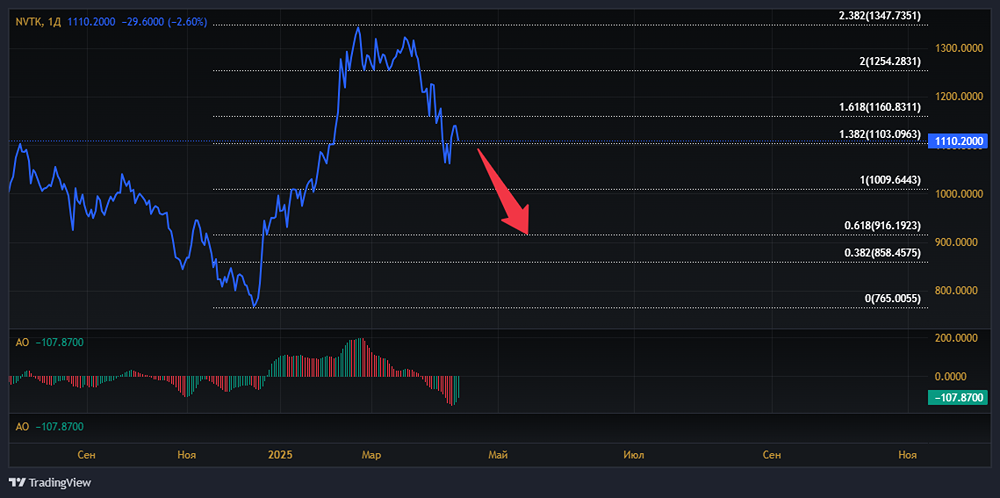Click the 1300.0000 price axis label
This screenshot has height=498, width=1000.
[x=959, y=48]
